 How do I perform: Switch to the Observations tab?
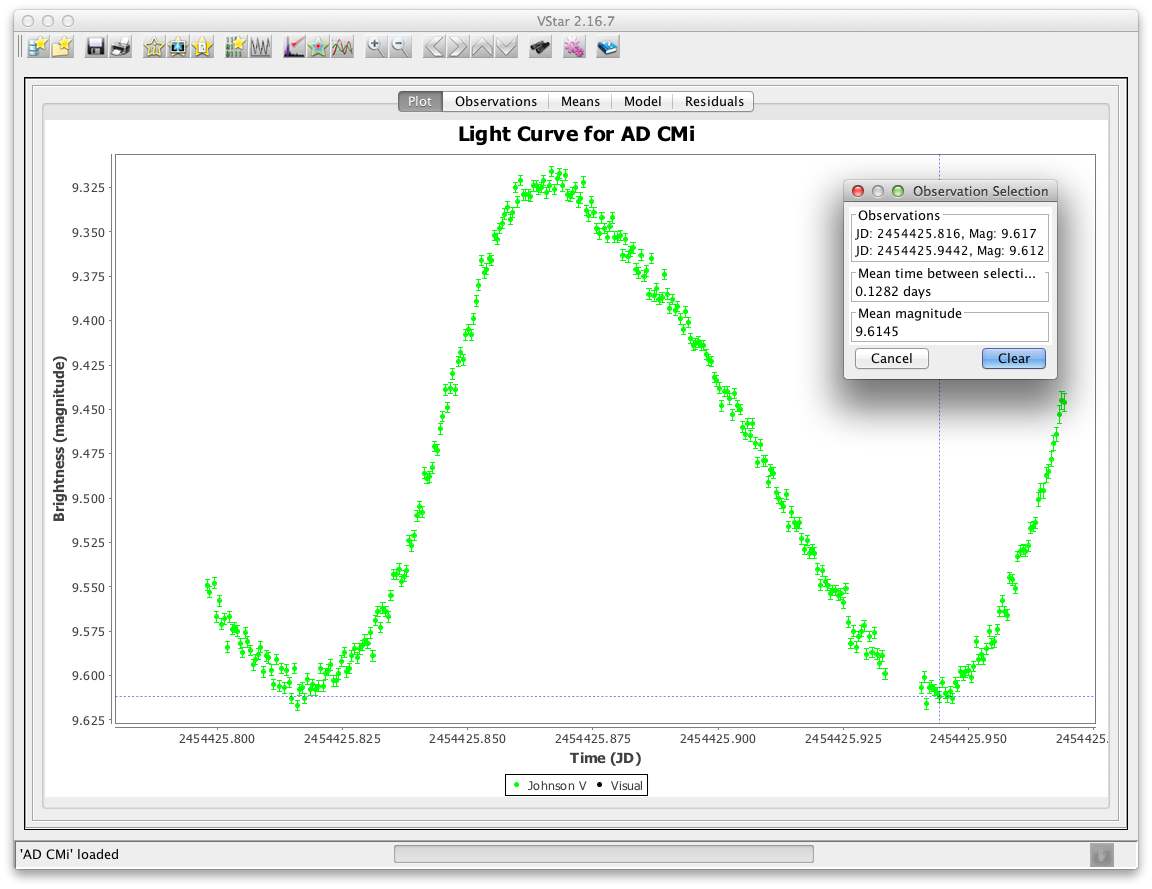[x=496, y=101]
